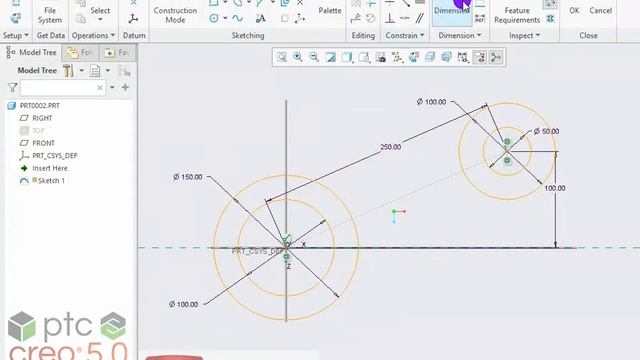Switch to the Favorites tab

[x=117, y=52]
